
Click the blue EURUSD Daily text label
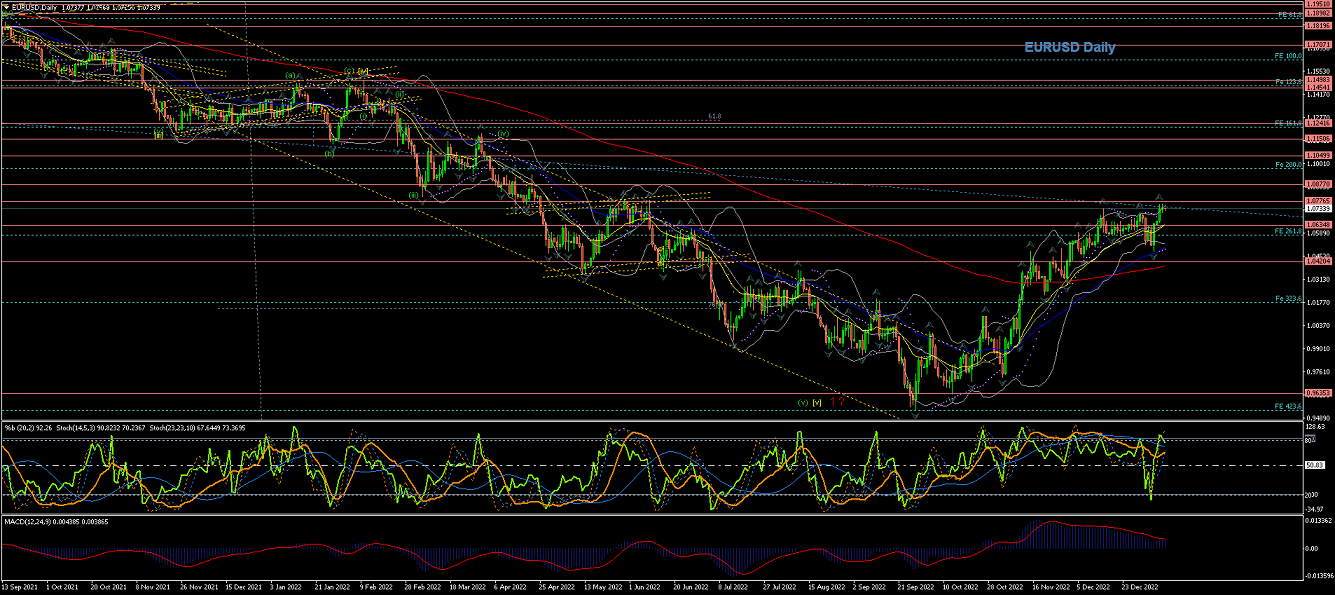[x=1069, y=47]
